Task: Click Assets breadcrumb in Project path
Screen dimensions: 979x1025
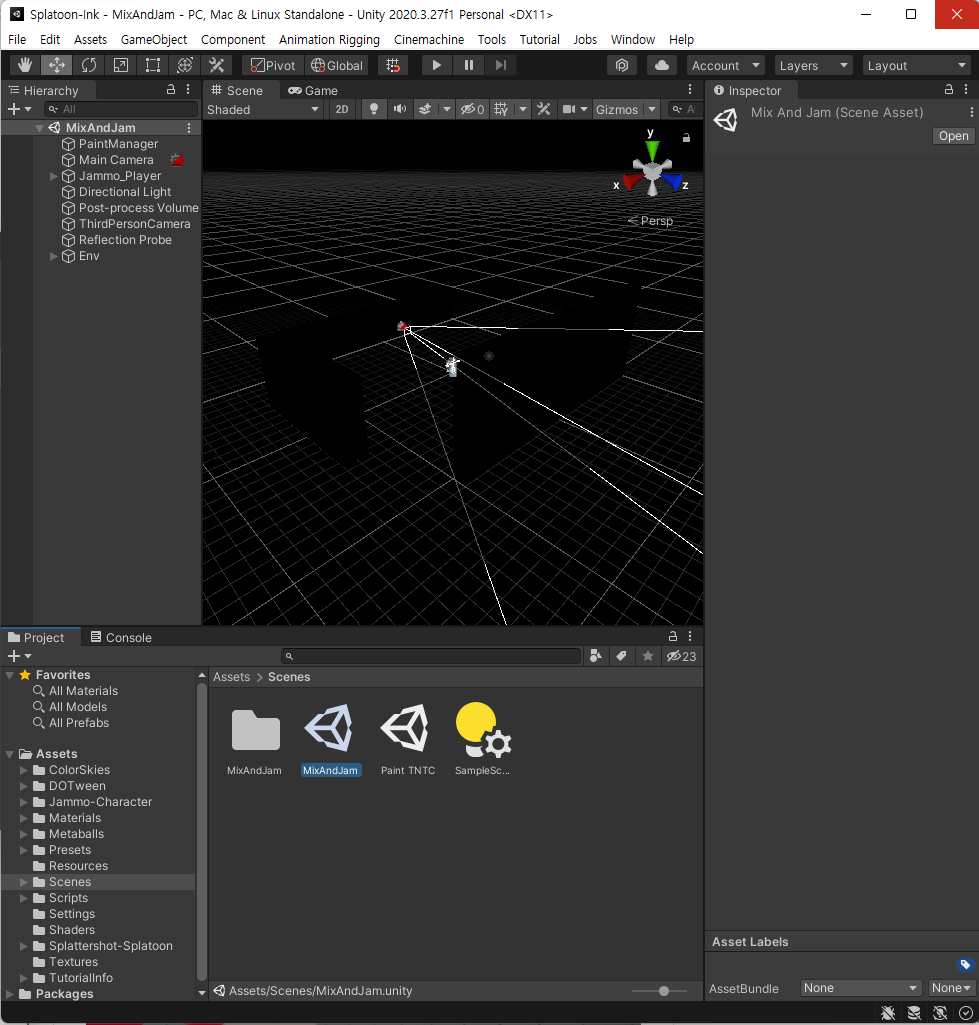Action: click(231, 677)
